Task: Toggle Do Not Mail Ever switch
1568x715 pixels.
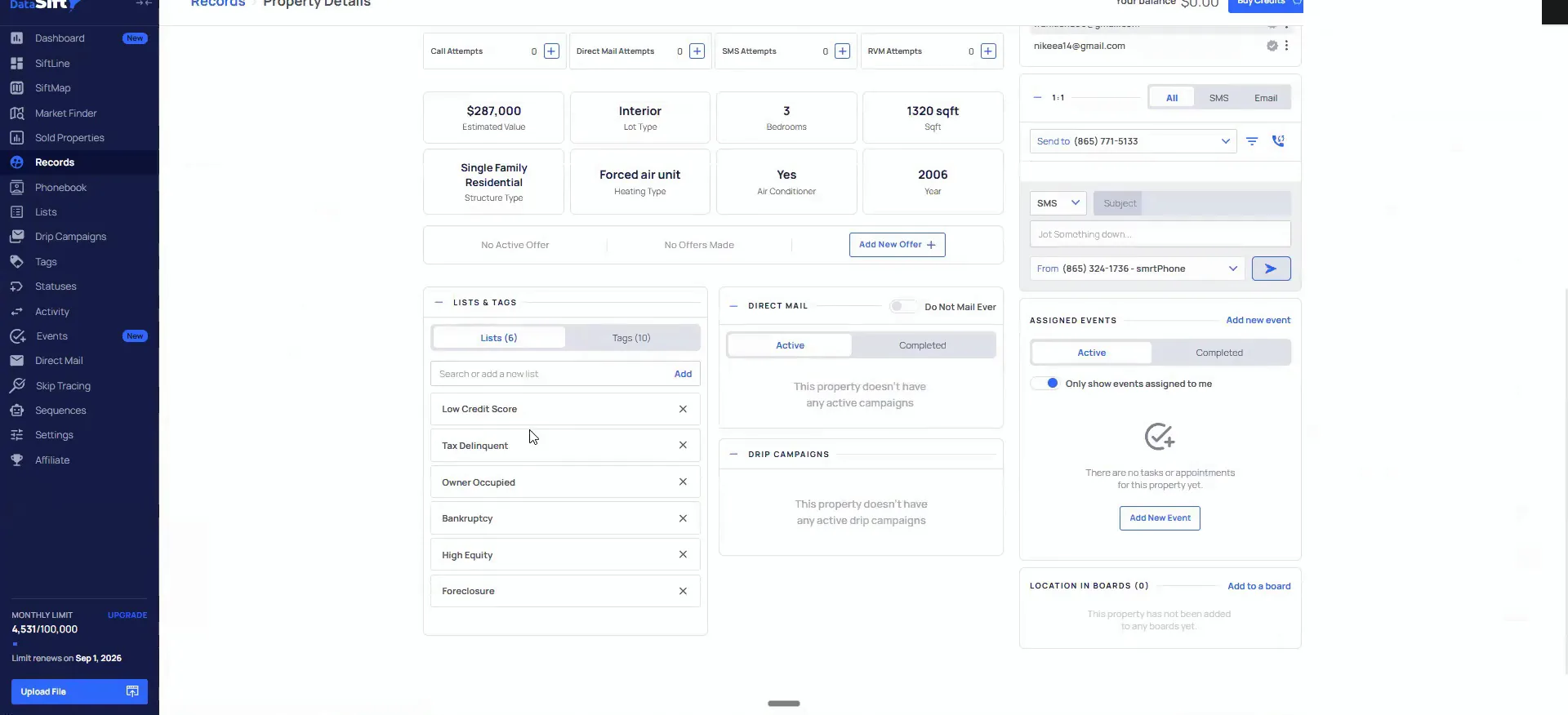Action: (x=902, y=306)
